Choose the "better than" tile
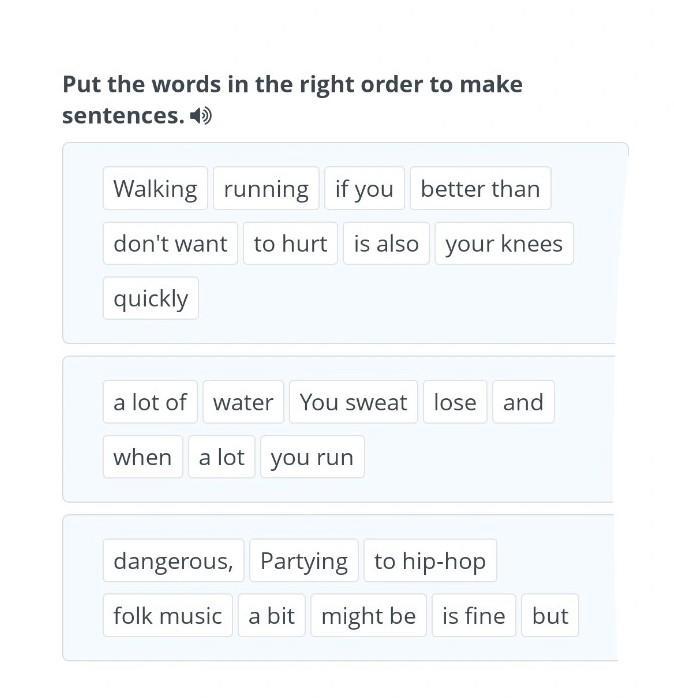Image resolution: width=674 pixels, height=698 pixels. [480, 189]
